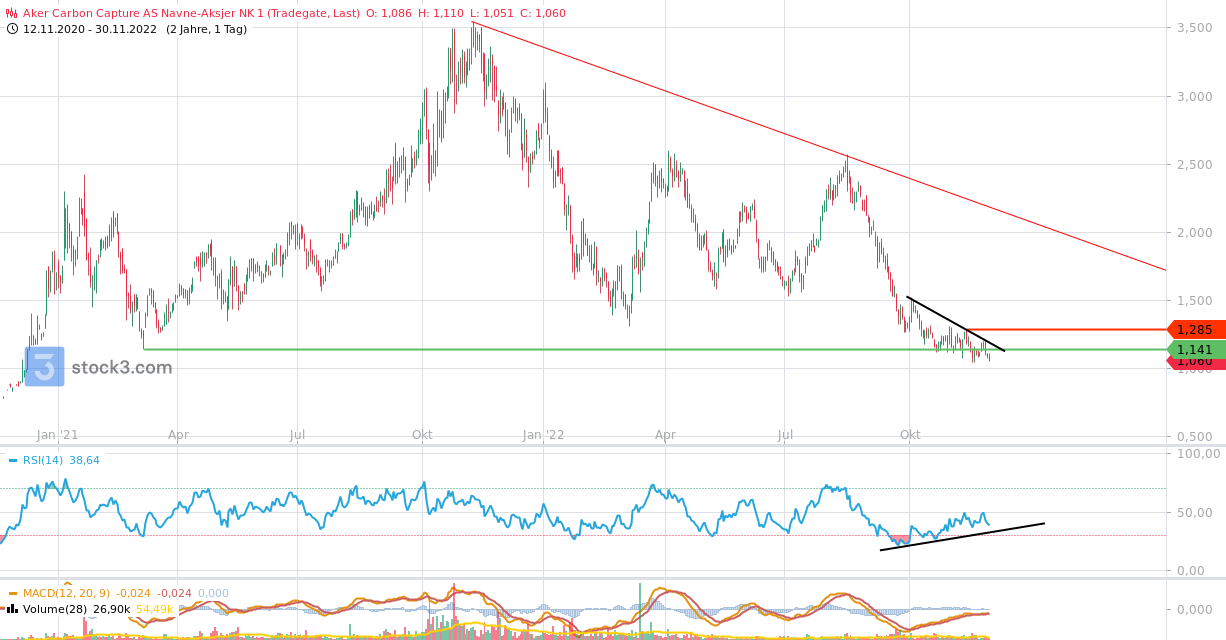The width and height of the screenshot is (1226, 640).
Task: Click the clock icon beside the date range
Action: tap(12, 28)
